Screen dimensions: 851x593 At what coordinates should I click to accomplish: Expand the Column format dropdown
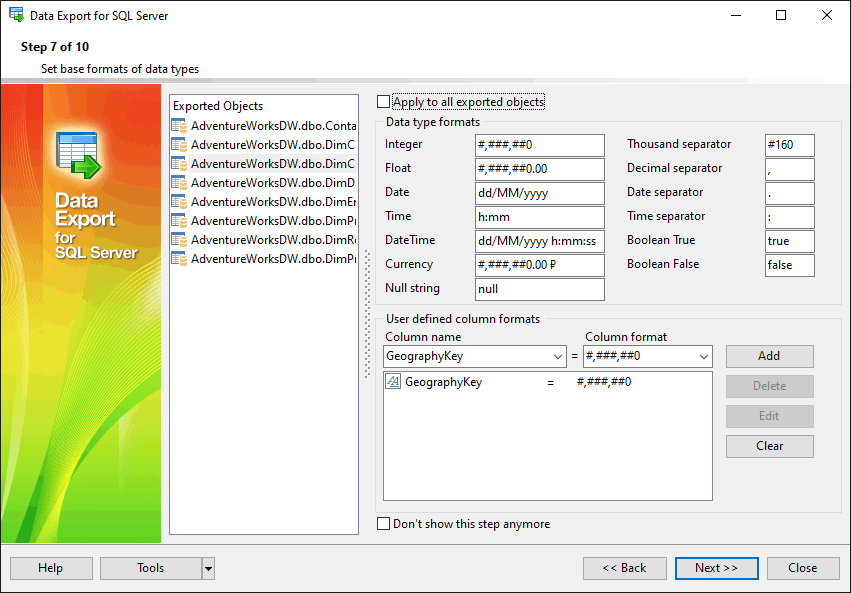coord(702,356)
